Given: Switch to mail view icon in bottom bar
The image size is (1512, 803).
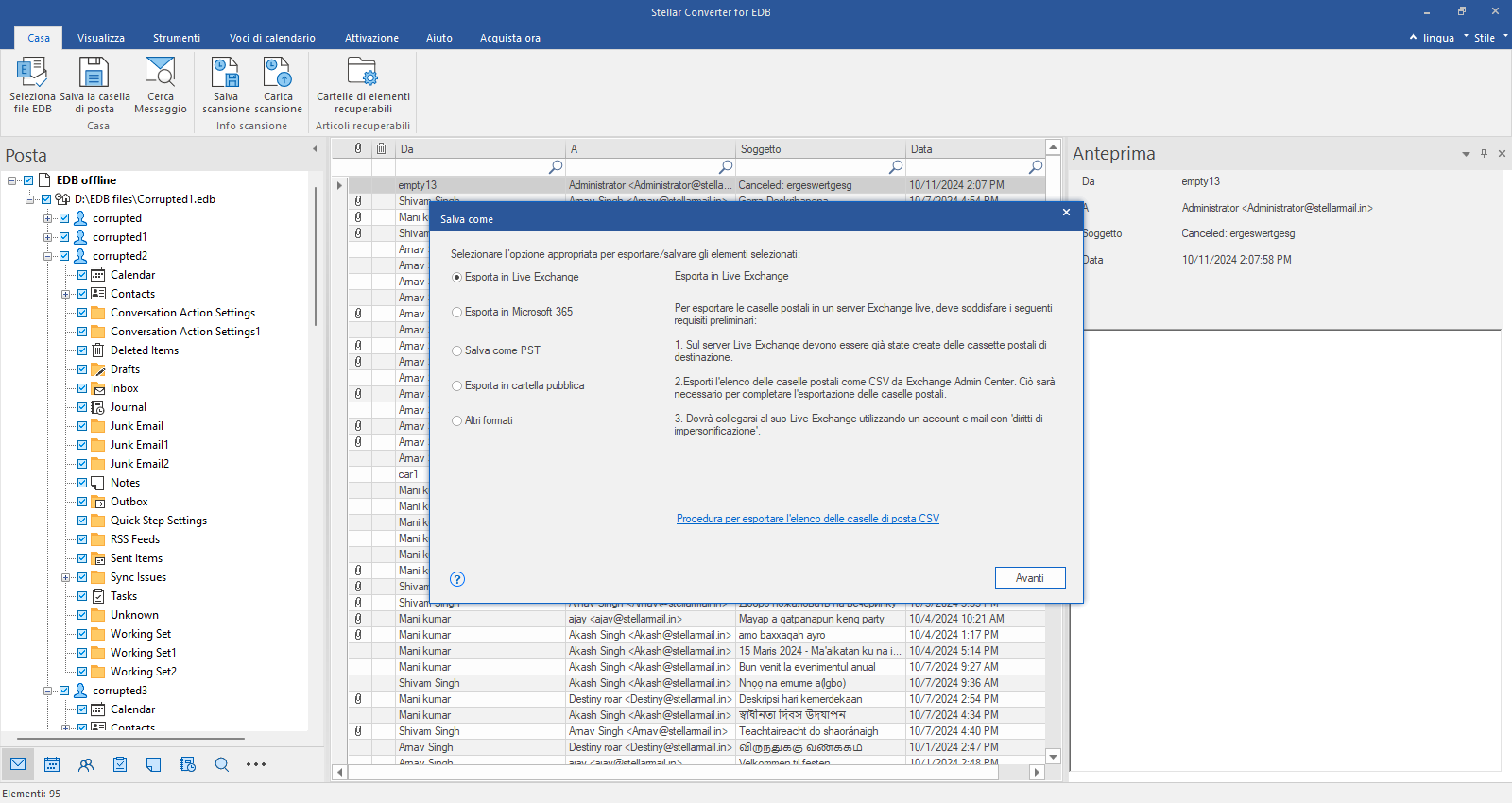Looking at the screenshot, I should coord(18,764).
